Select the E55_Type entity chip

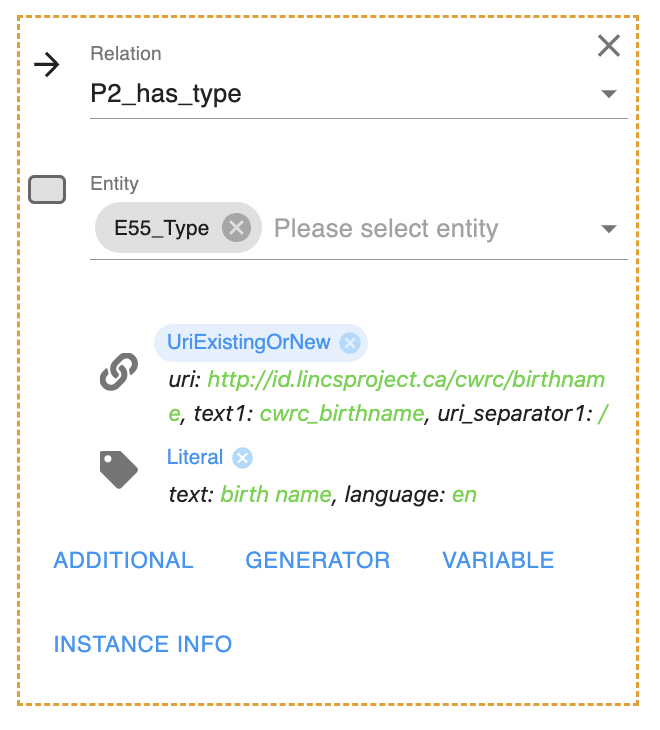click(162, 228)
